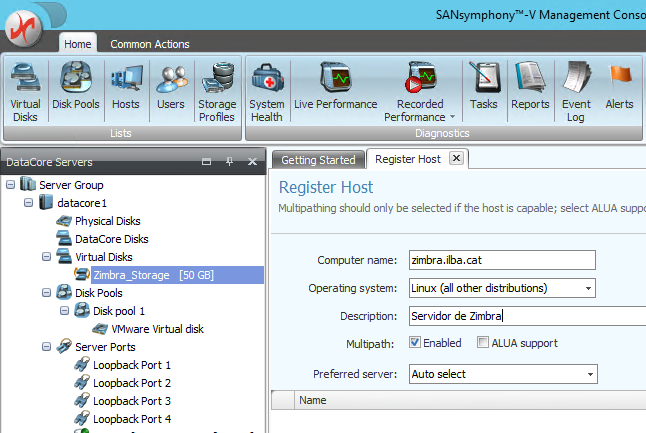Enable the ALUA support checkbox
Viewport: 646px width, 433px height.
pyautogui.click(x=482, y=342)
